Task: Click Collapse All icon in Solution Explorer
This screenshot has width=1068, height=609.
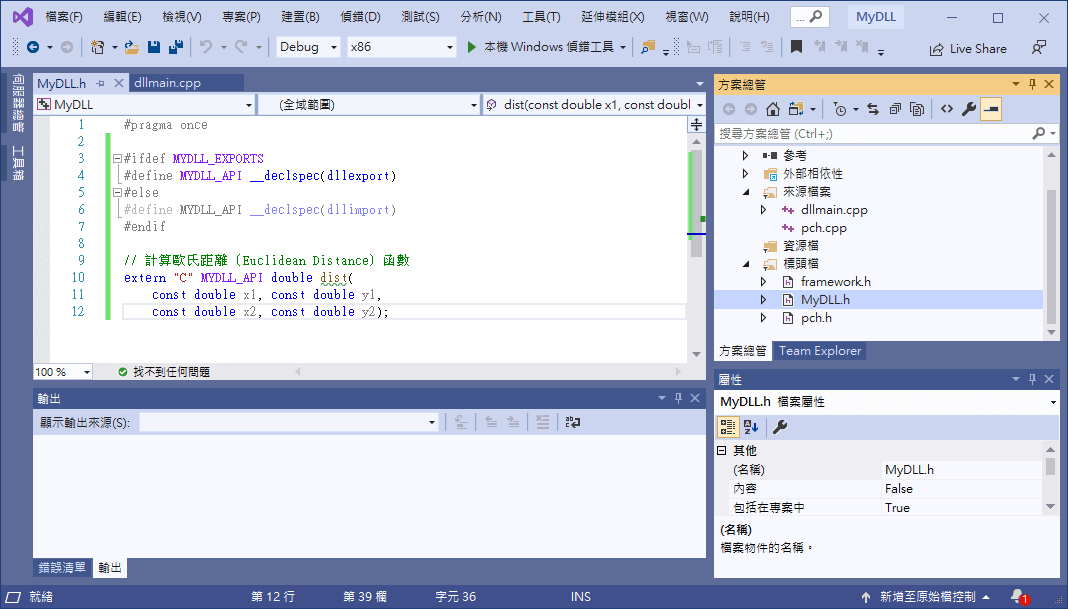Action: pos(895,109)
